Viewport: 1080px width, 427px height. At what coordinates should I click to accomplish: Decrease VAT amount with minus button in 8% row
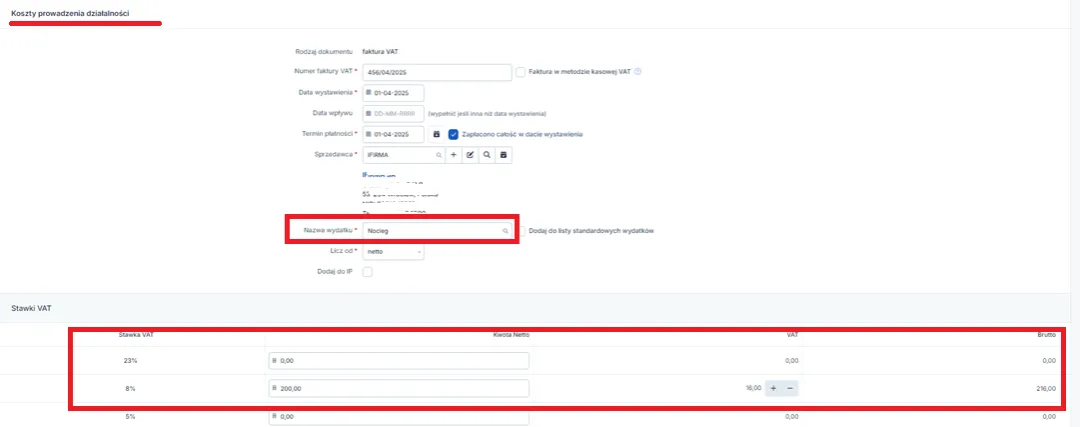tap(790, 388)
